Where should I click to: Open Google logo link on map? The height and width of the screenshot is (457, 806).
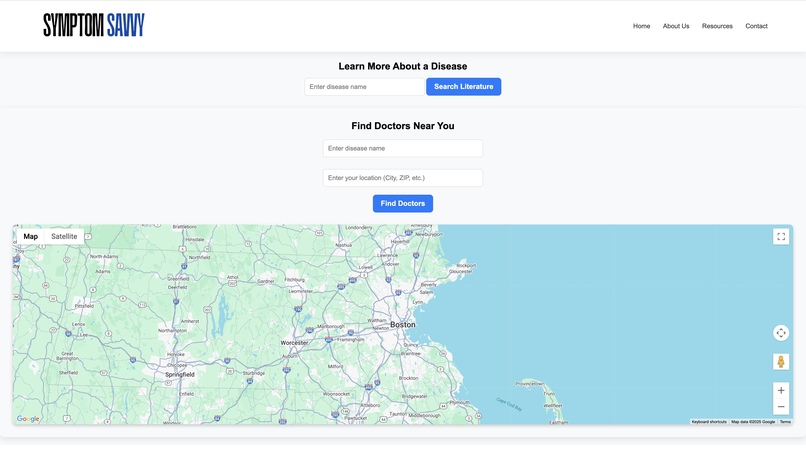[28, 419]
